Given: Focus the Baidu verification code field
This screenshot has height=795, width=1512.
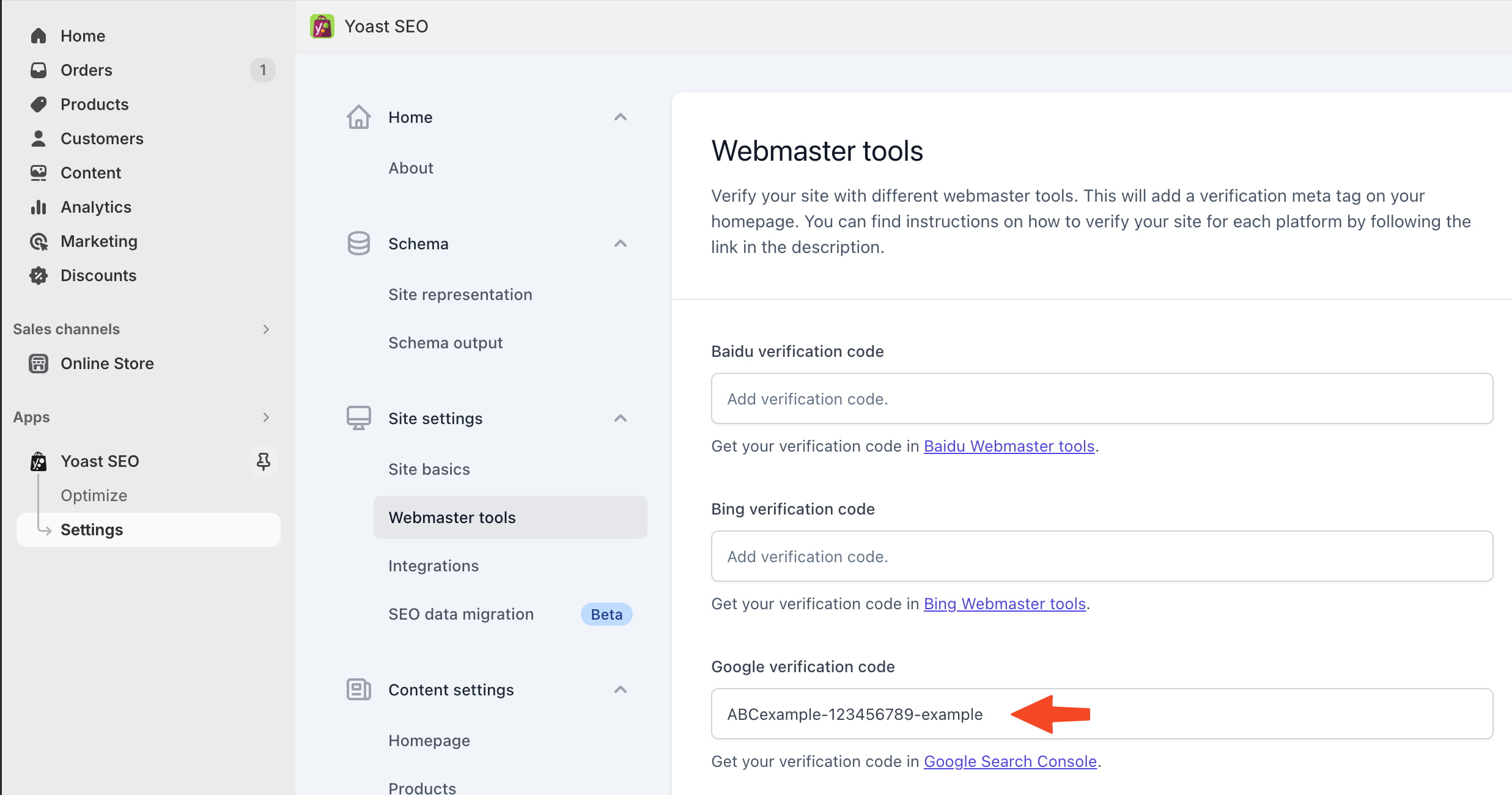Looking at the screenshot, I should tap(1102, 398).
